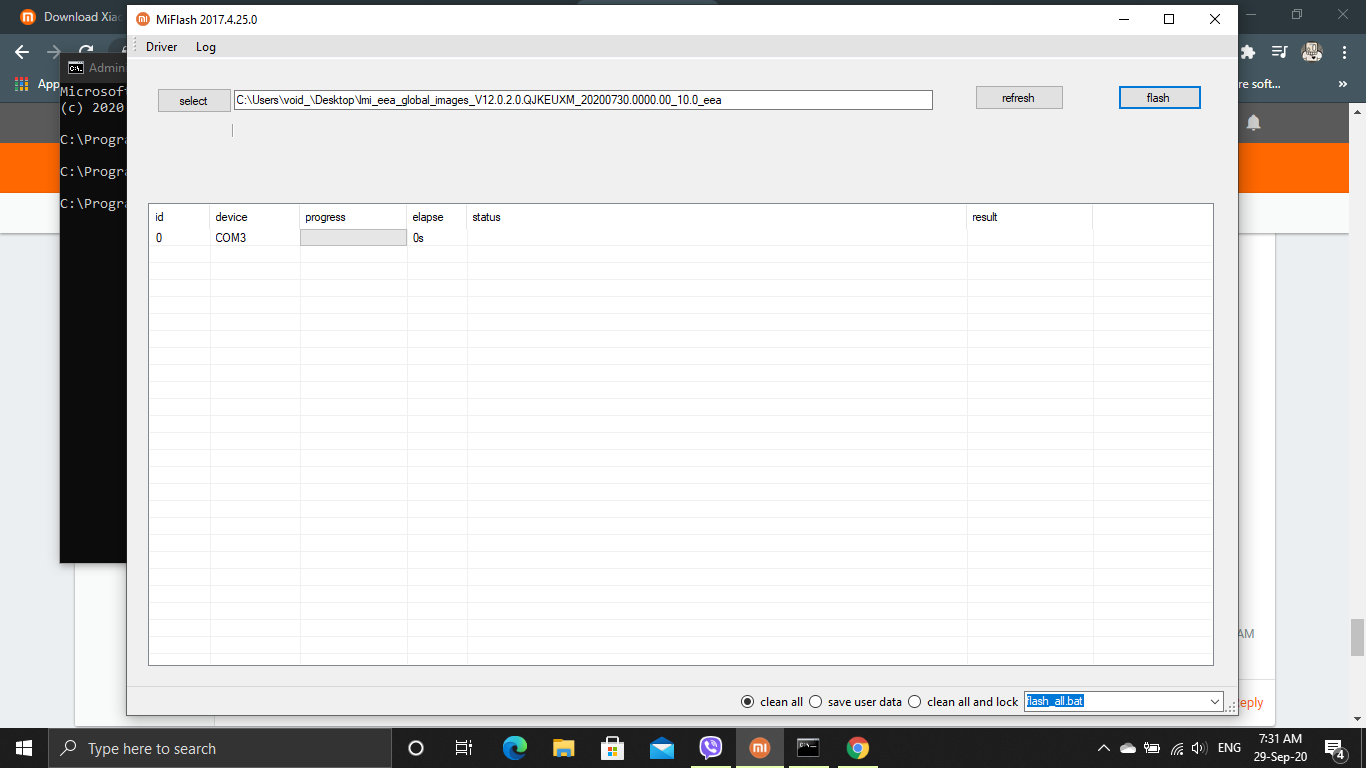The width and height of the screenshot is (1366, 768).
Task: Click the MiFlash taskbar icon
Action: click(760, 748)
